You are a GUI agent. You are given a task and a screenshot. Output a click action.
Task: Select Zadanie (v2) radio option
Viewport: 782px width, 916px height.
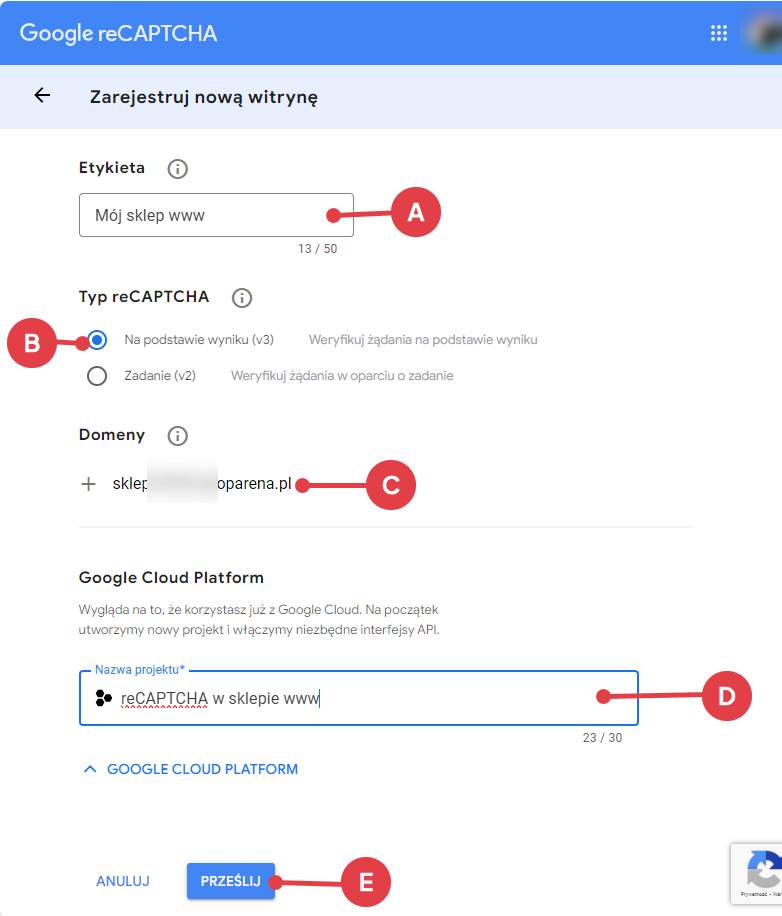pos(97,376)
